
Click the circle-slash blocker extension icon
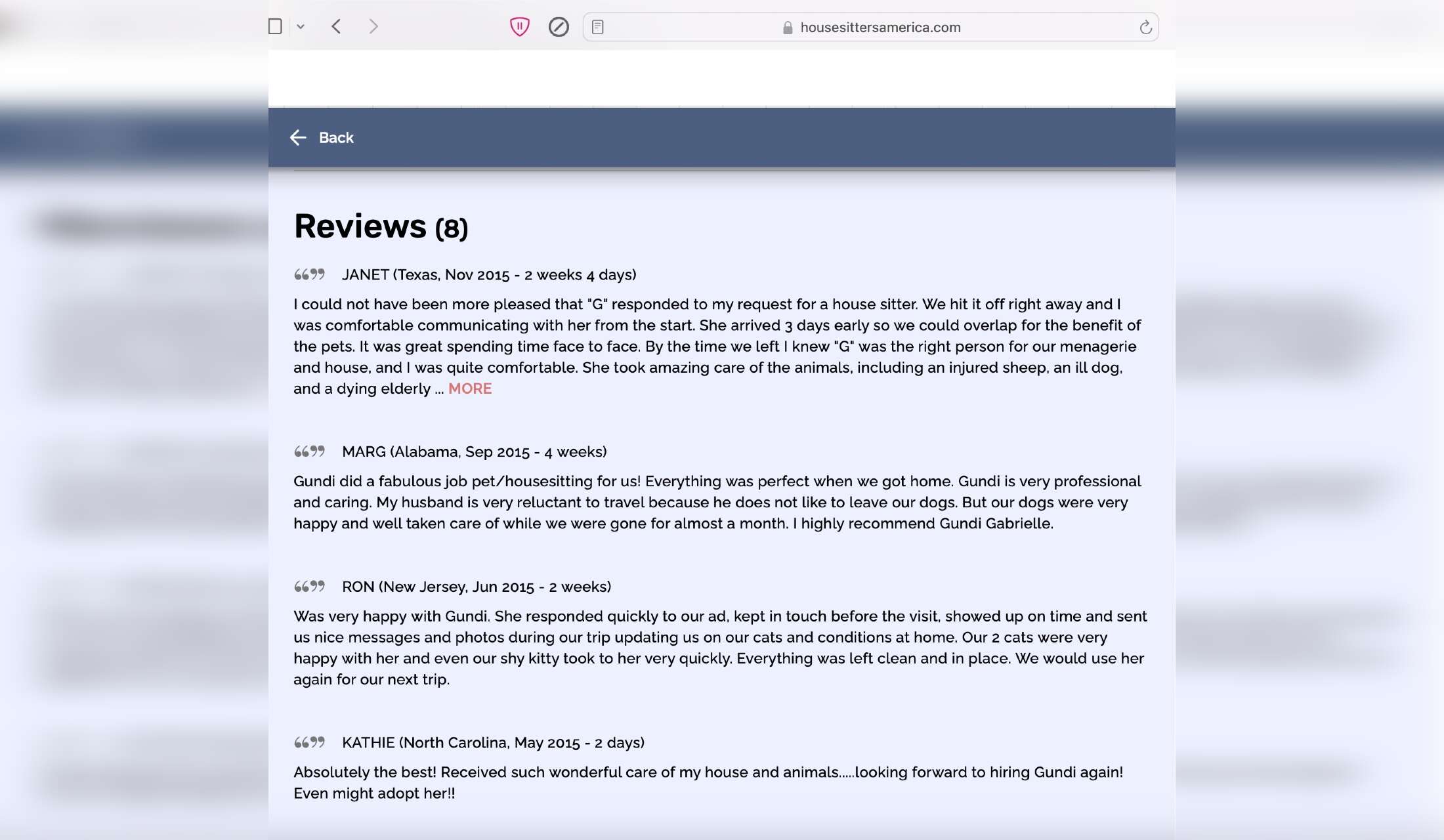[559, 27]
